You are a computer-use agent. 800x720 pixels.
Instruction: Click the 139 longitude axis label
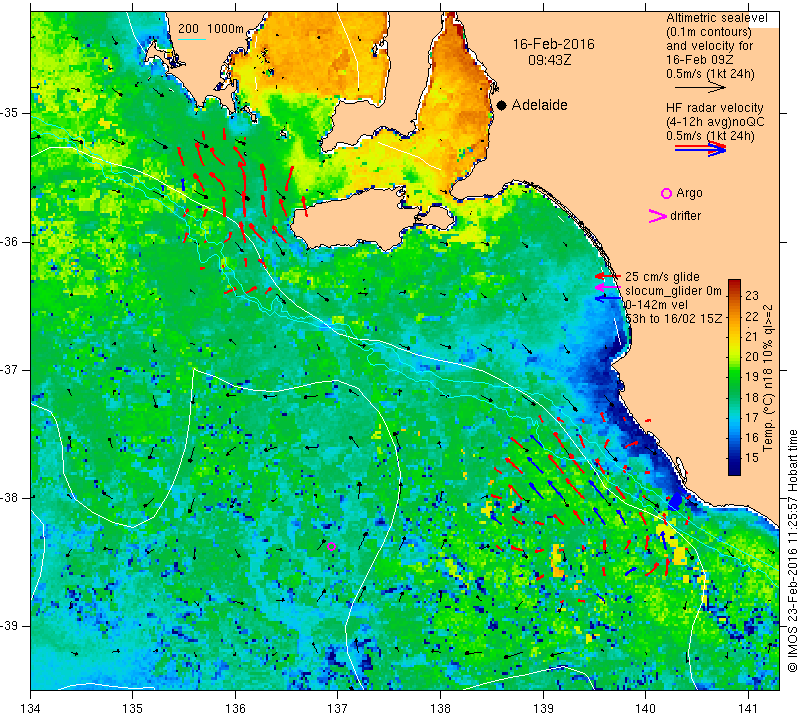[543, 709]
